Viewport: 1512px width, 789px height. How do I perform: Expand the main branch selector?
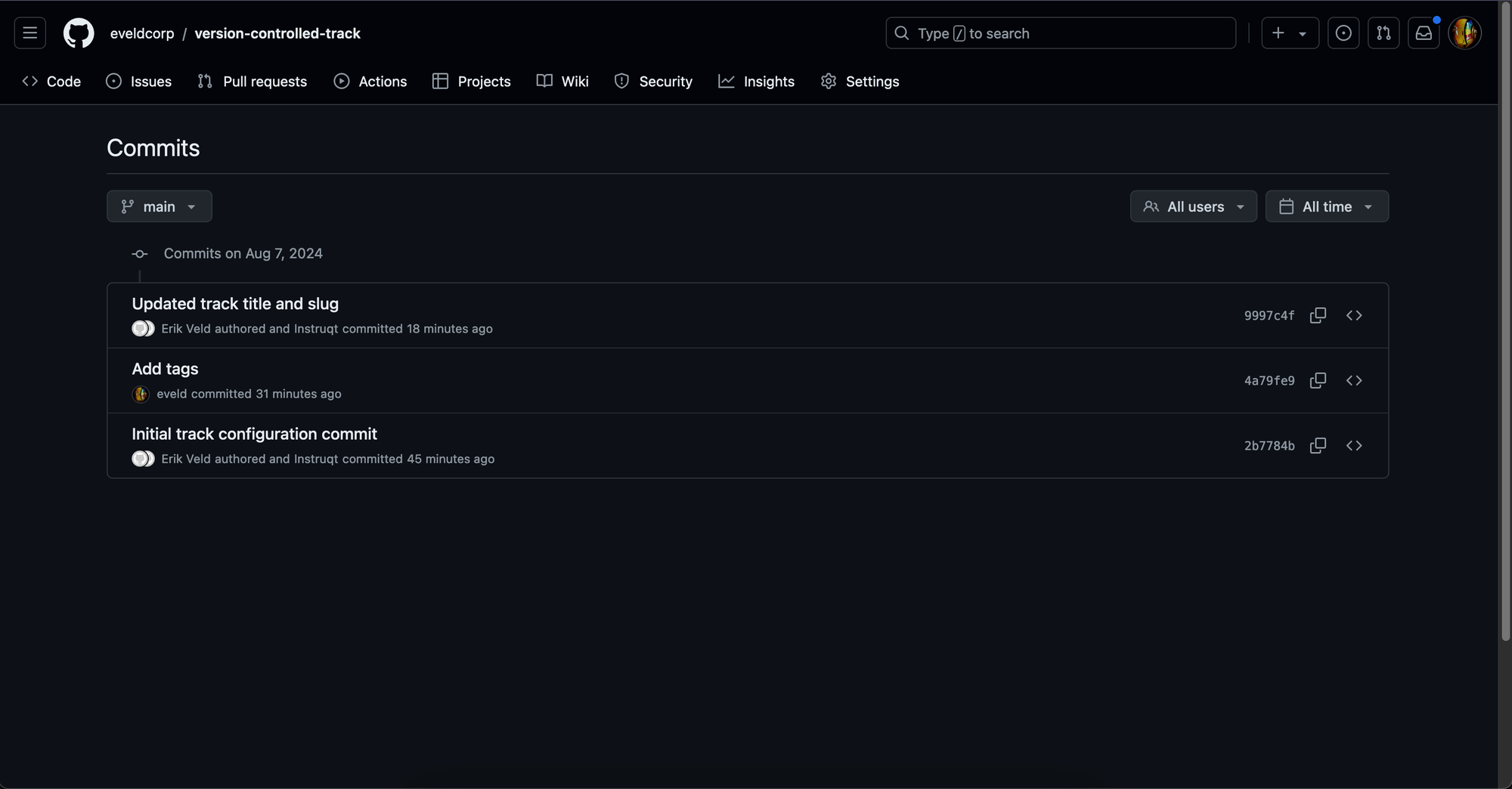(160, 206)
